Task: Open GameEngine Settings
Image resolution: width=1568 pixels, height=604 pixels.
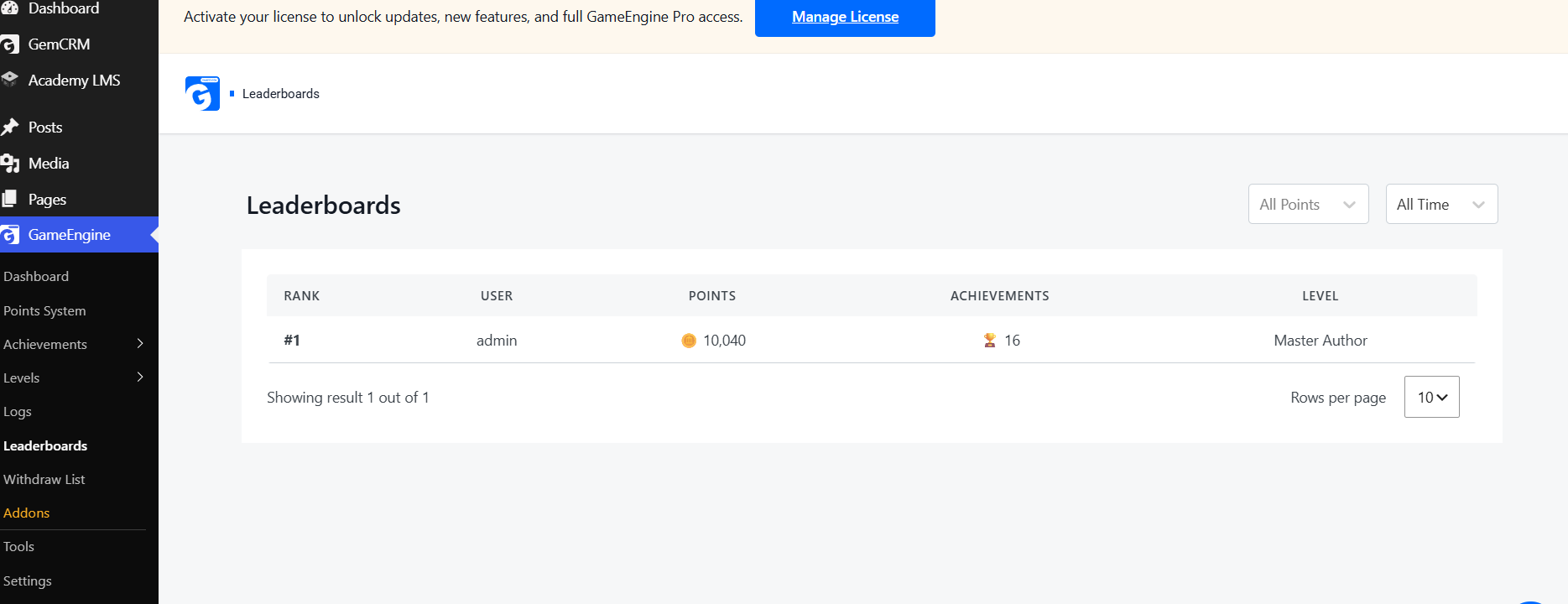Action: click(28, 581)
